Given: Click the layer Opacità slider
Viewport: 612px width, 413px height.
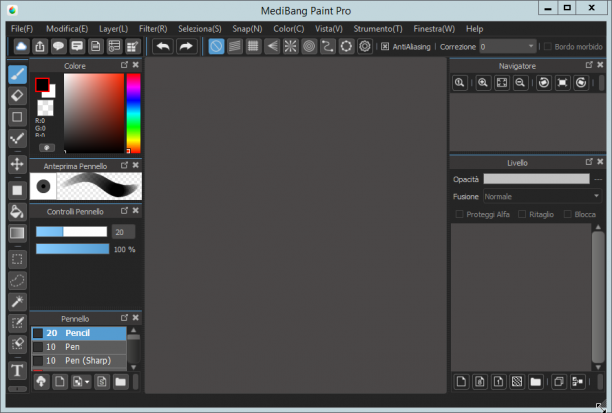Looking at the screenshot, I should (536, 179).
